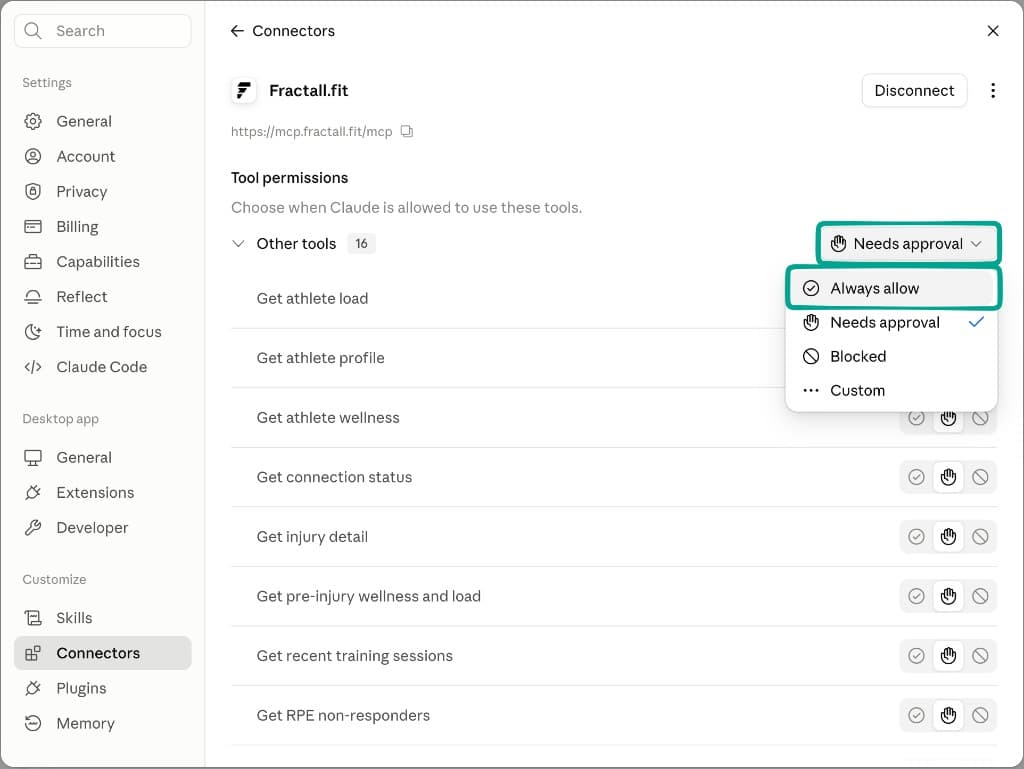Block Get pre-injury wellness and load

pos(980,596)
